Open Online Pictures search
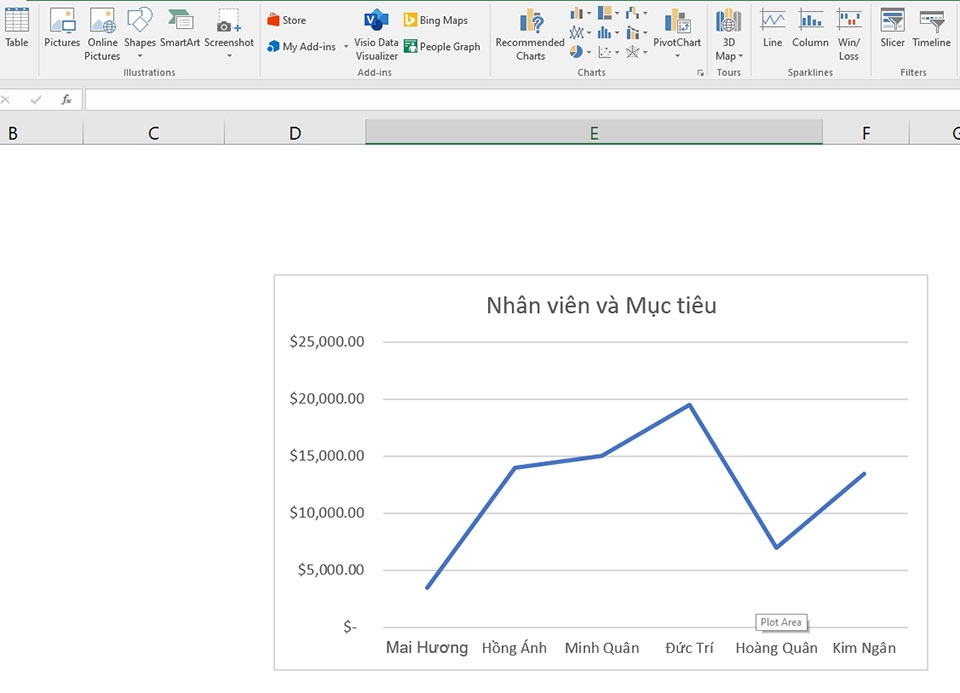The image size is (960, 693). [102, 34]
